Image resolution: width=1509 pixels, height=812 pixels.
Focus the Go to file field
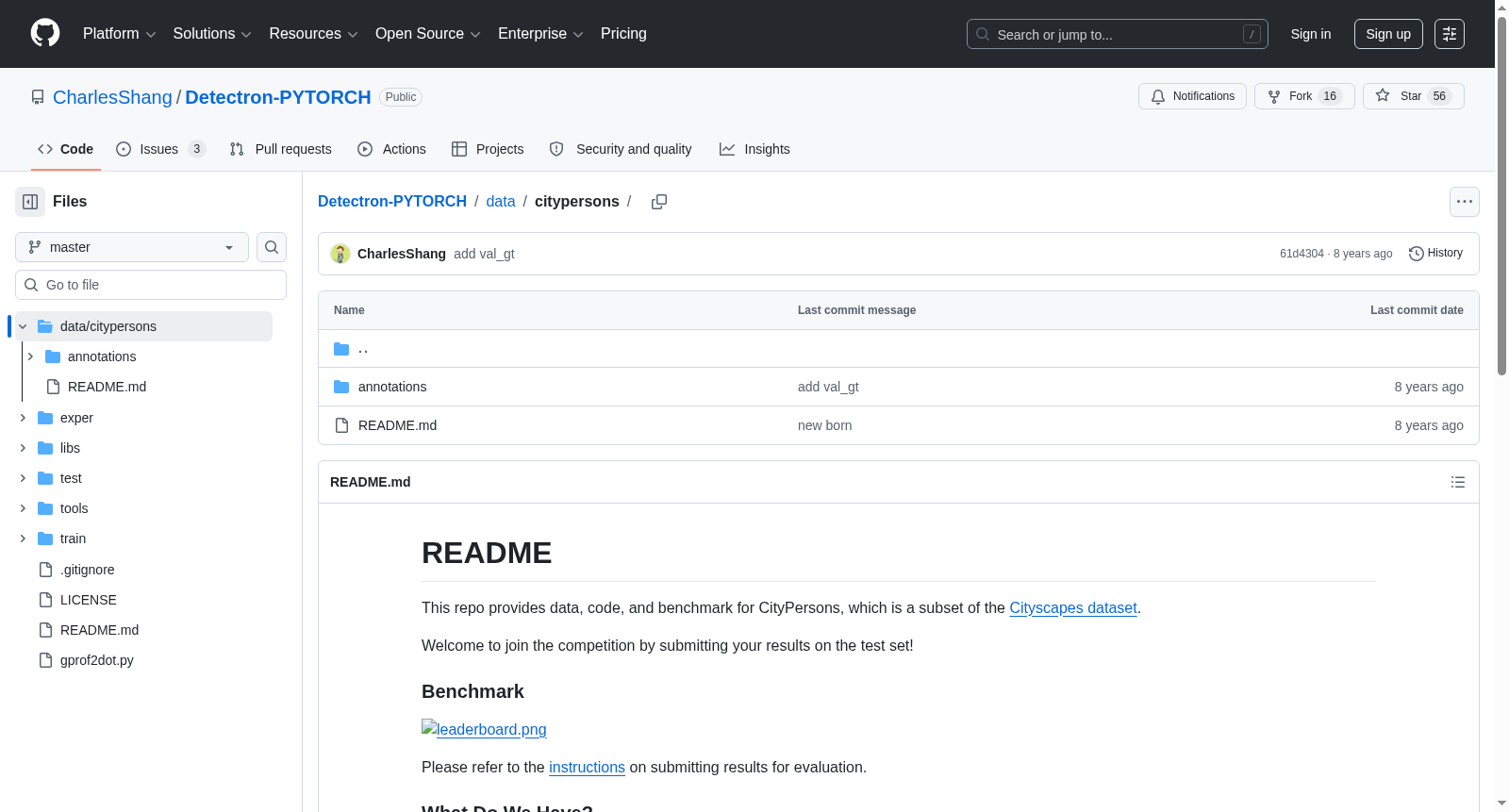click(x=151, y=285)
